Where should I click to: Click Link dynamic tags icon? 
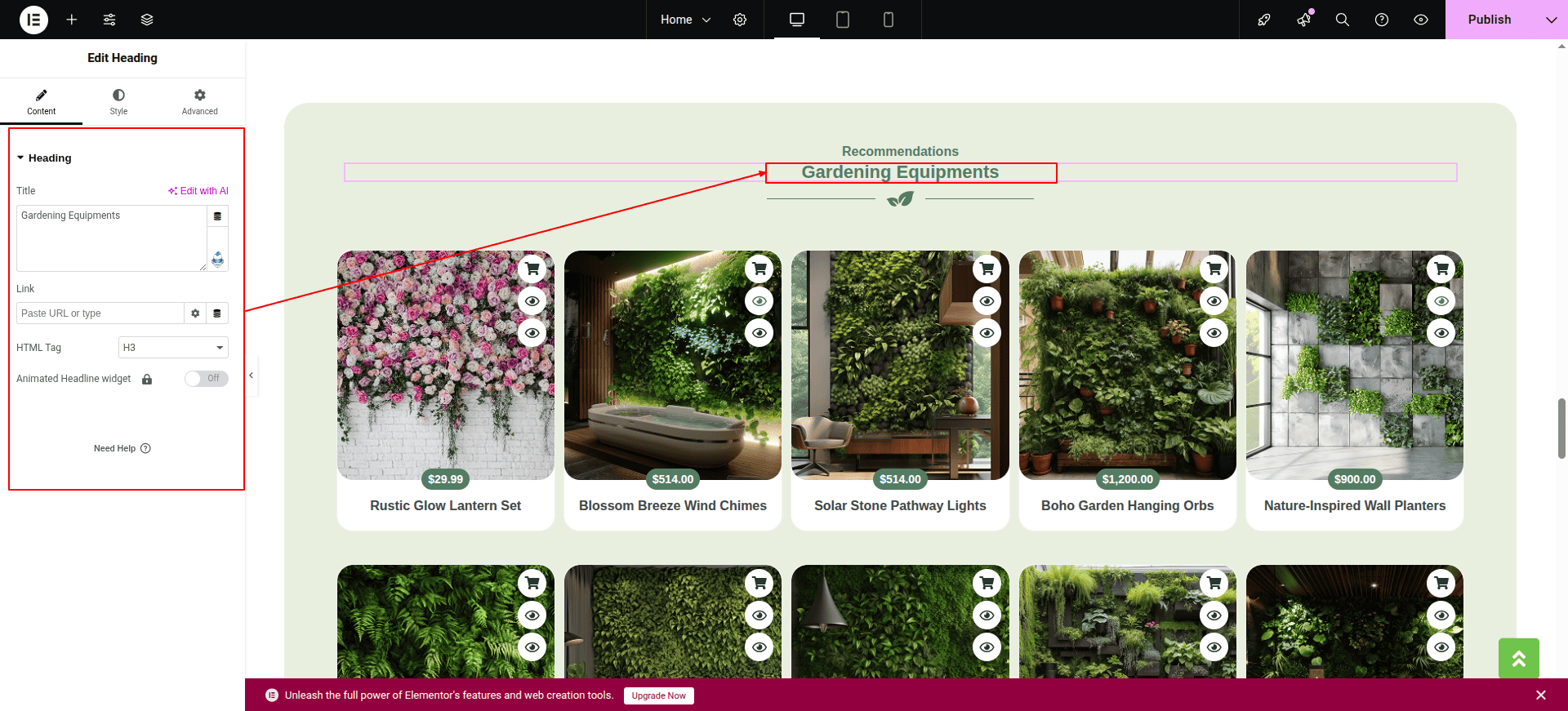tap(217, 313)
